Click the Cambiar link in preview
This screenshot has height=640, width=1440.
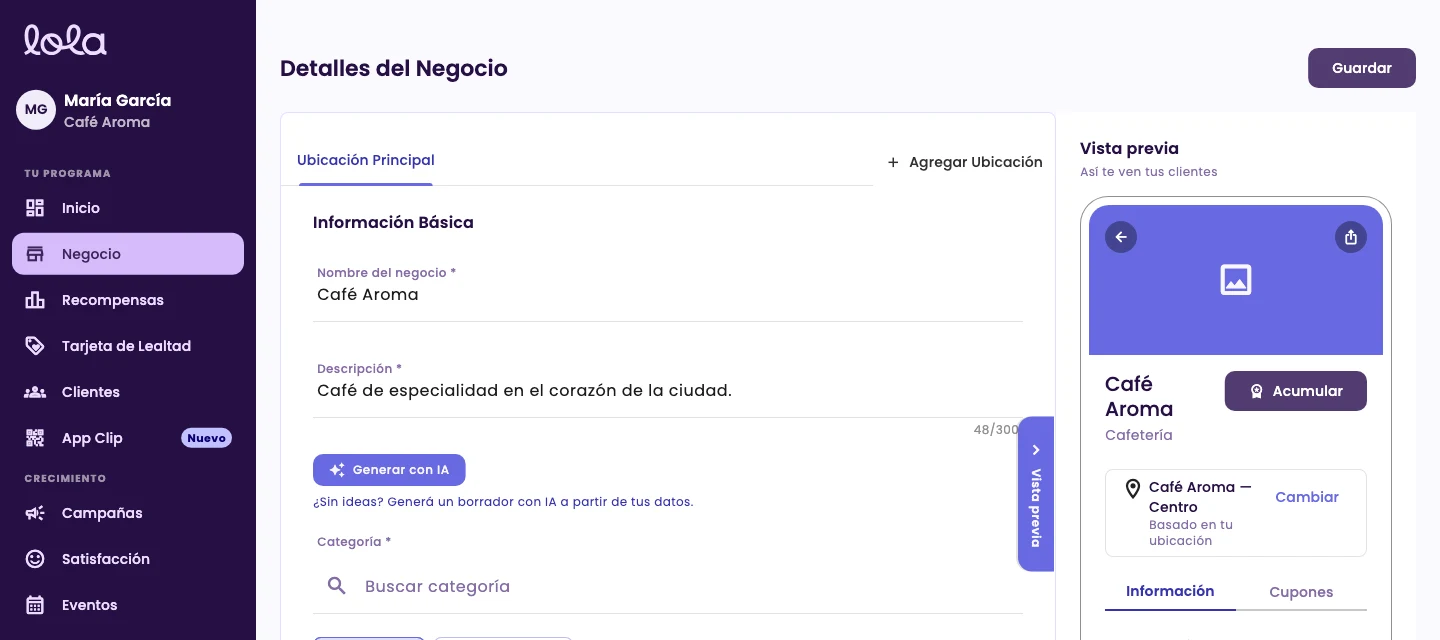coord(1307,497)
